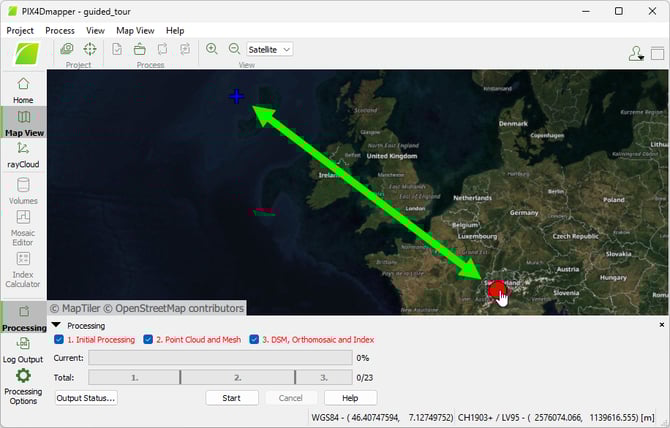The height and width of the screenshot is (428, 670).
Task: Toggle 3. DSM, Orthomosaic and Index checkbox
Action: click(x=254, y=340)
